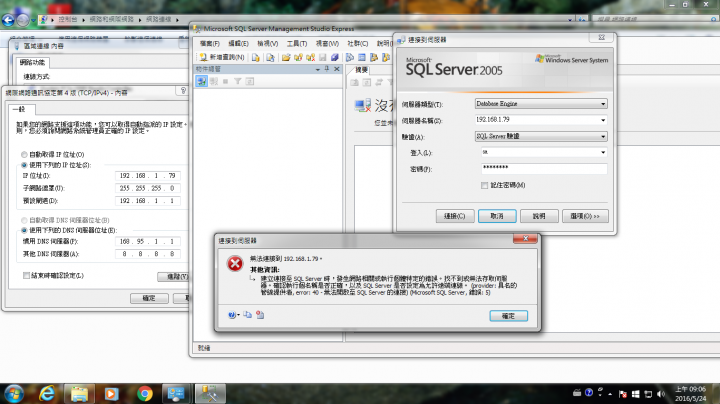The image size is (720, 404).
Task: Open the 檔案(F) menu in SSMS
Action: click(210, 44)
